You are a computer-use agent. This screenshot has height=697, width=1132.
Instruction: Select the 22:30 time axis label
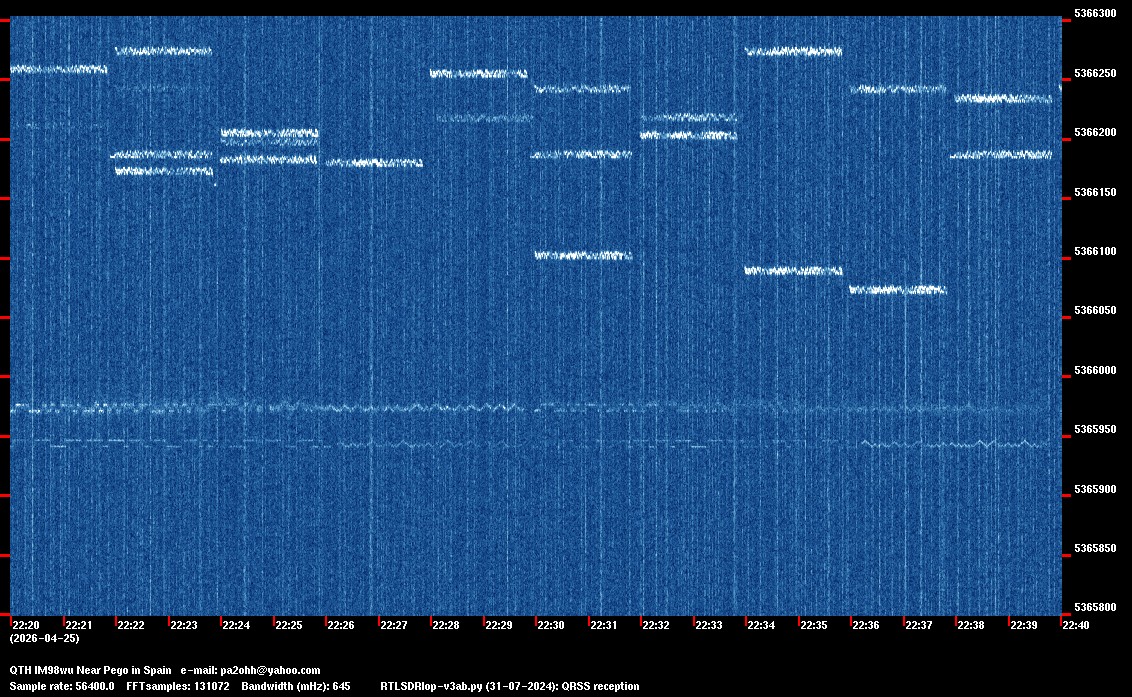click(x=551, y=626)
